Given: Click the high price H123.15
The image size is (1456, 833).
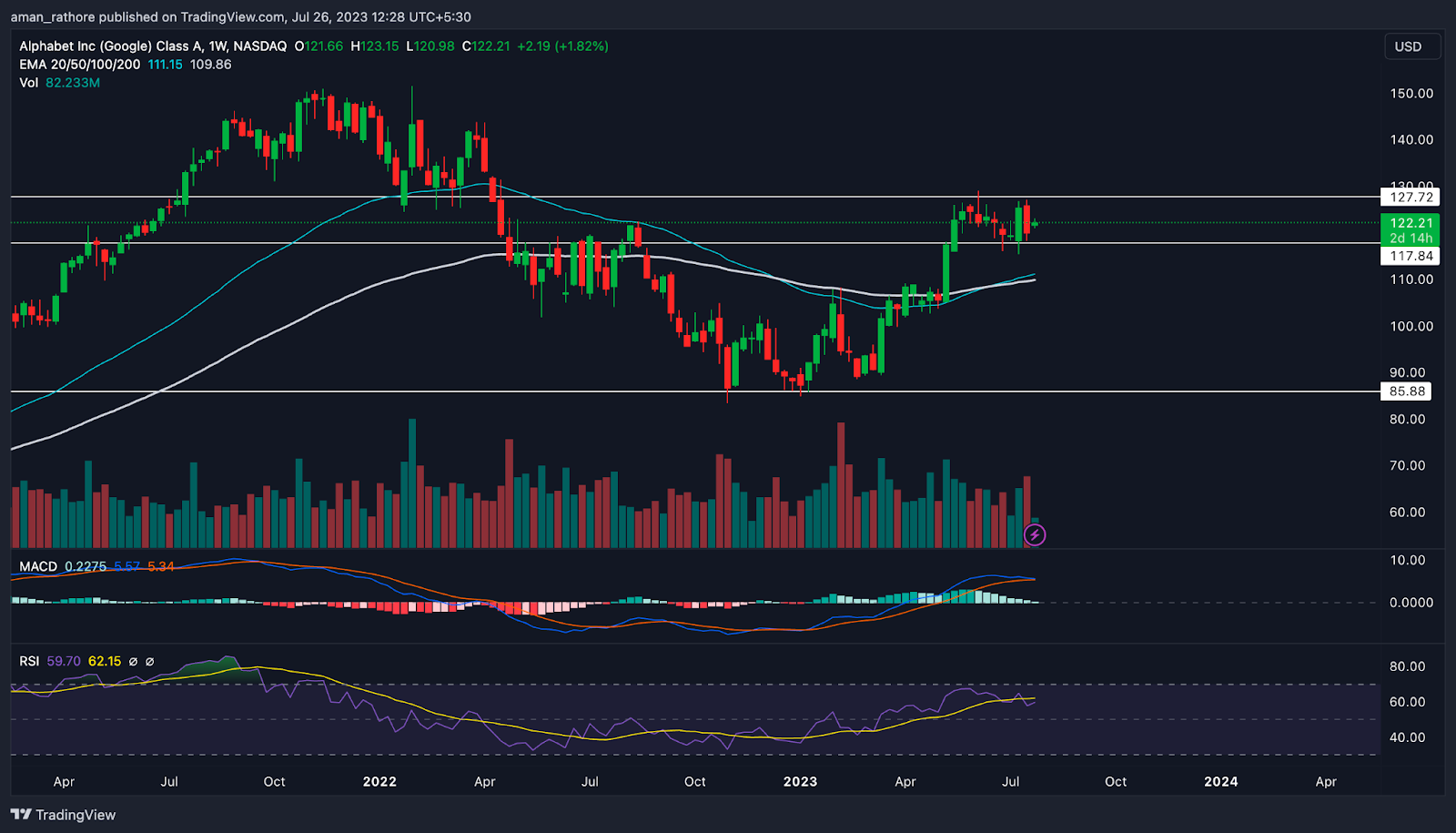Looking at the screenshot, I should click(375, 46).
